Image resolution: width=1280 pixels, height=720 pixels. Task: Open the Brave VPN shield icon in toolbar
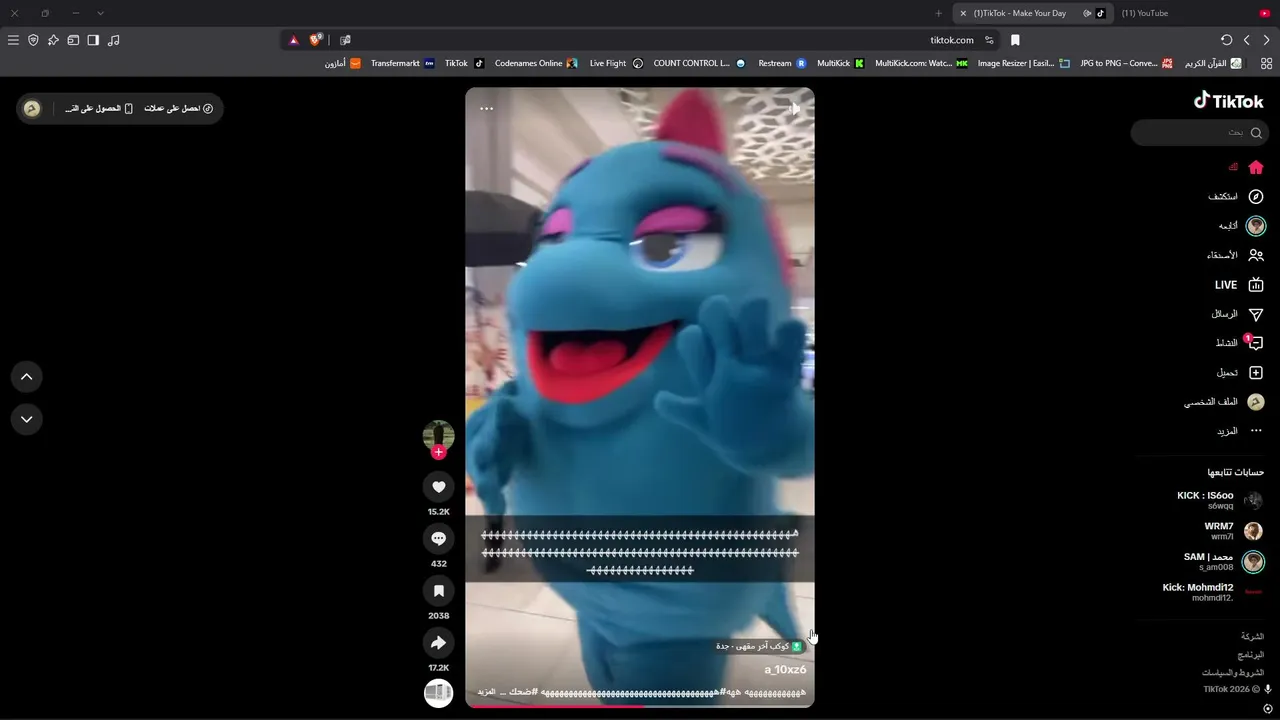tap(33, 40)
